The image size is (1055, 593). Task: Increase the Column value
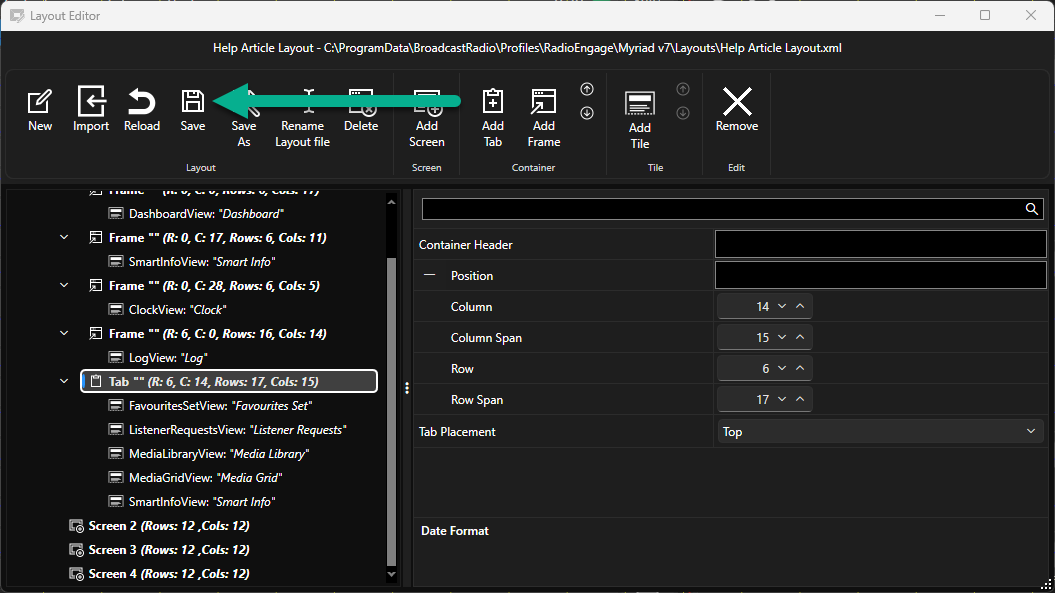(x=800, y=306)
